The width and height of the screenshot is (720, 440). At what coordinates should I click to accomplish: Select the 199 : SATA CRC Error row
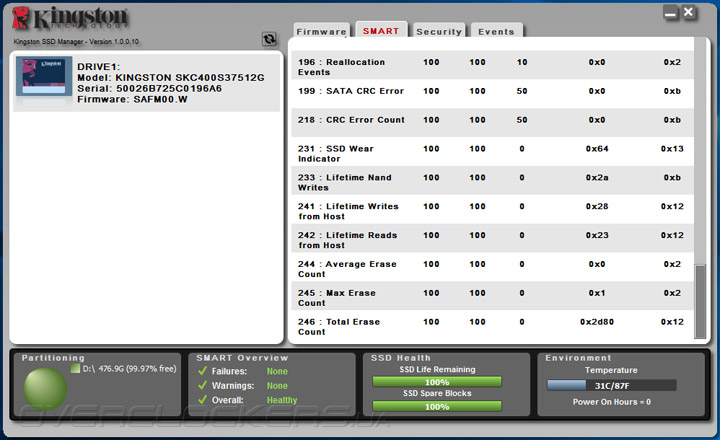pyautogui.click(x=492, y=94)
